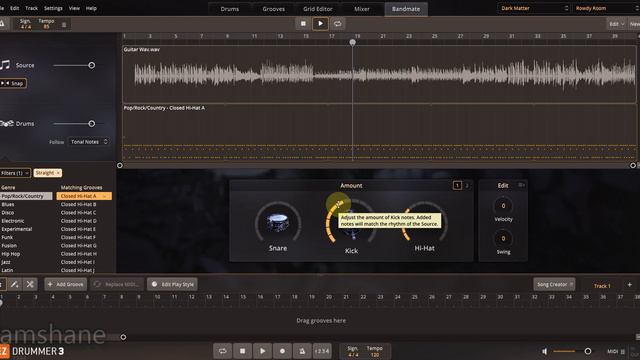The image size is (640, 360).
Task: Click the Guitar Wav.wav waveform clip
Action: click(x=379, y=74)
